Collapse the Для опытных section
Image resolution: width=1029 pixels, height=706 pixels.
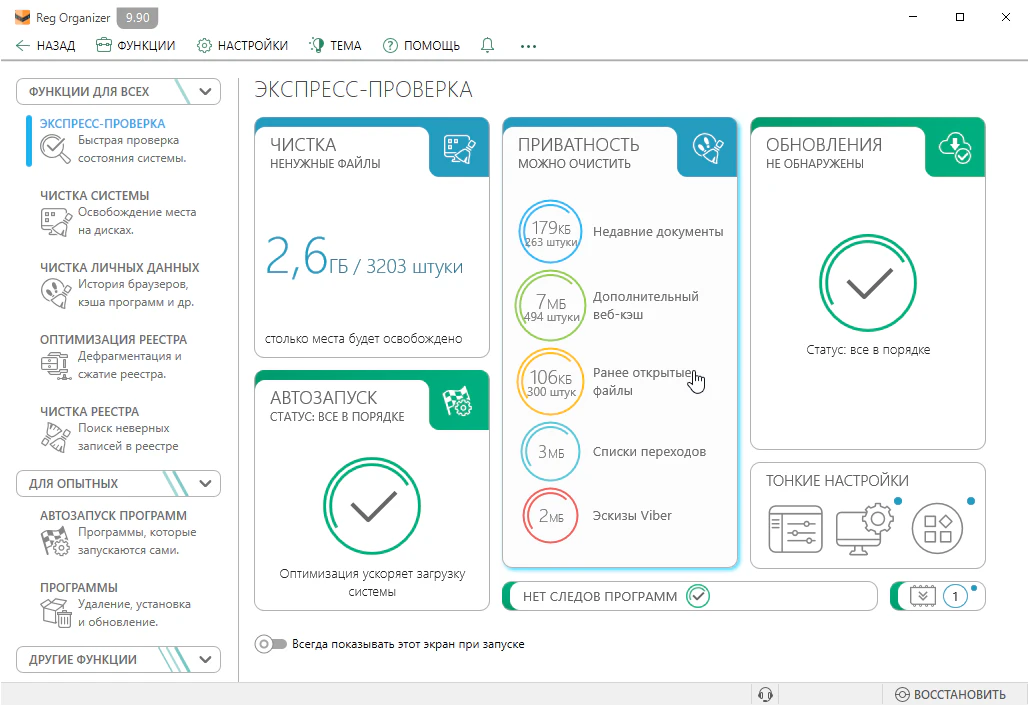coord(206,484)
